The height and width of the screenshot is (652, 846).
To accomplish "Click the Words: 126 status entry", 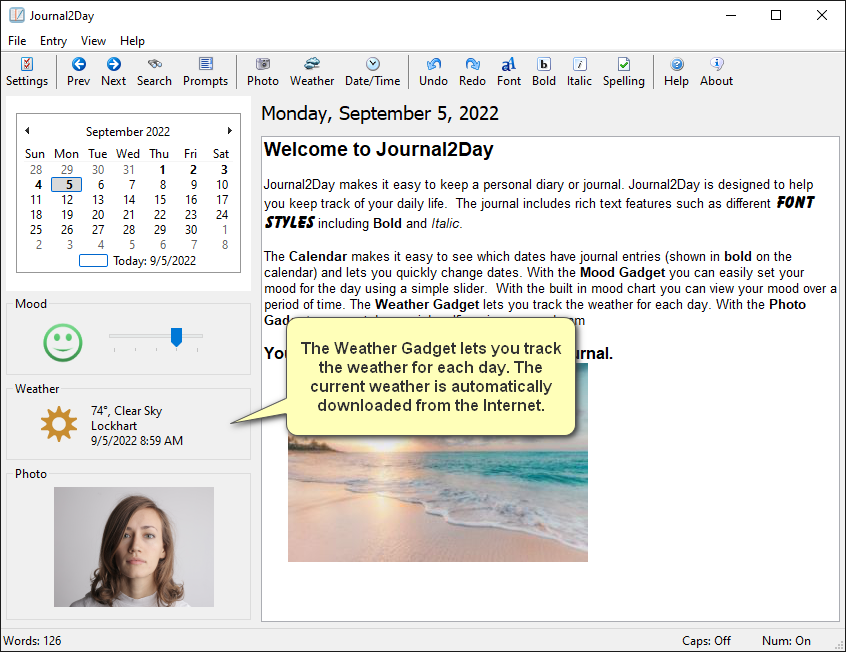I will coord(32,641).
